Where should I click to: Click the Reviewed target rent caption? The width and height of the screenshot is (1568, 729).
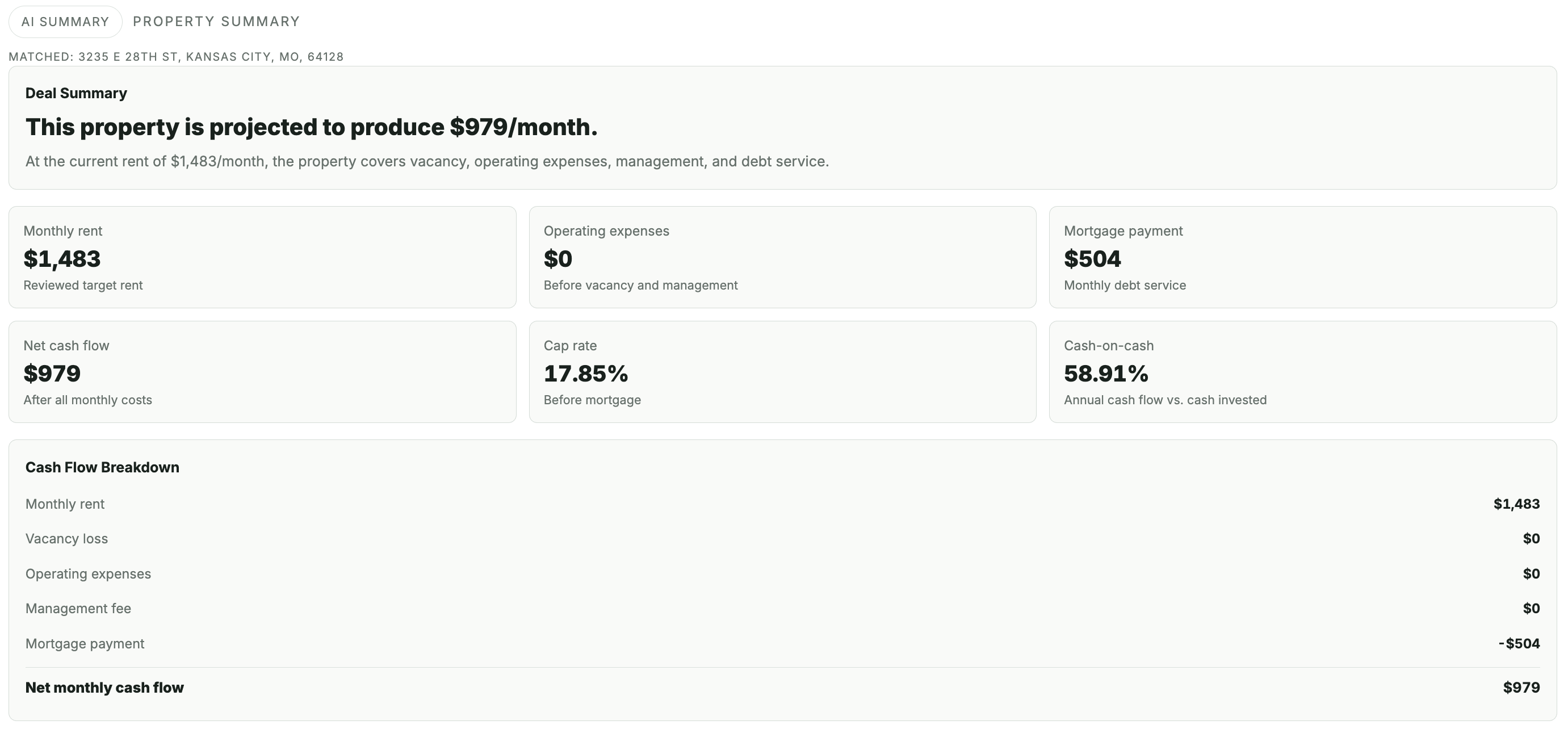pos(83,286)
